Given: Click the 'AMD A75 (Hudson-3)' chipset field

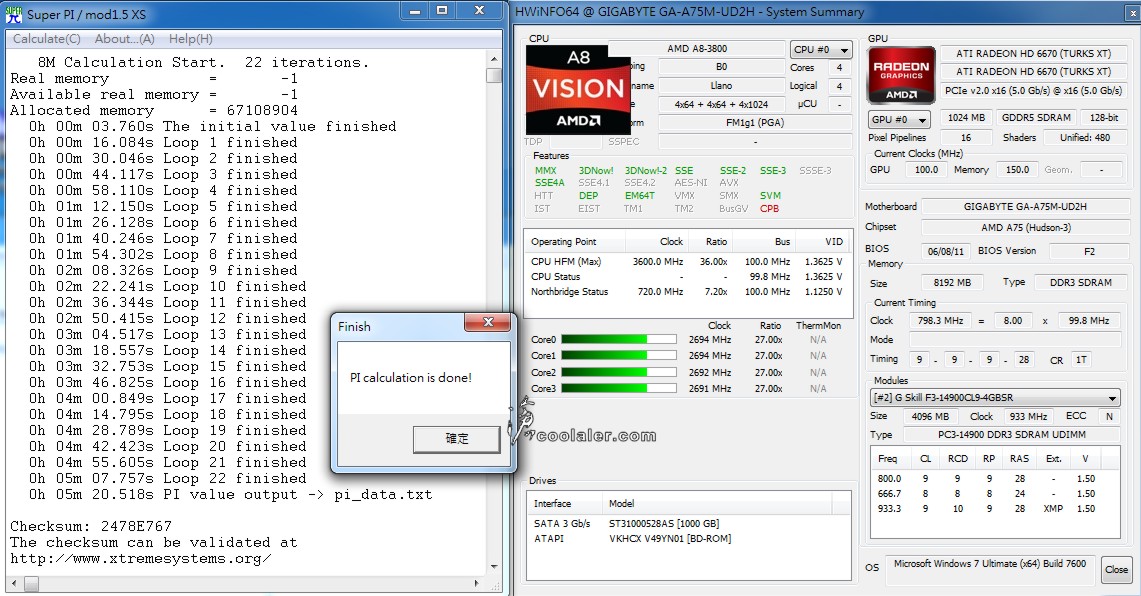Looking at the screenshot, I should tap(1025, 228).
